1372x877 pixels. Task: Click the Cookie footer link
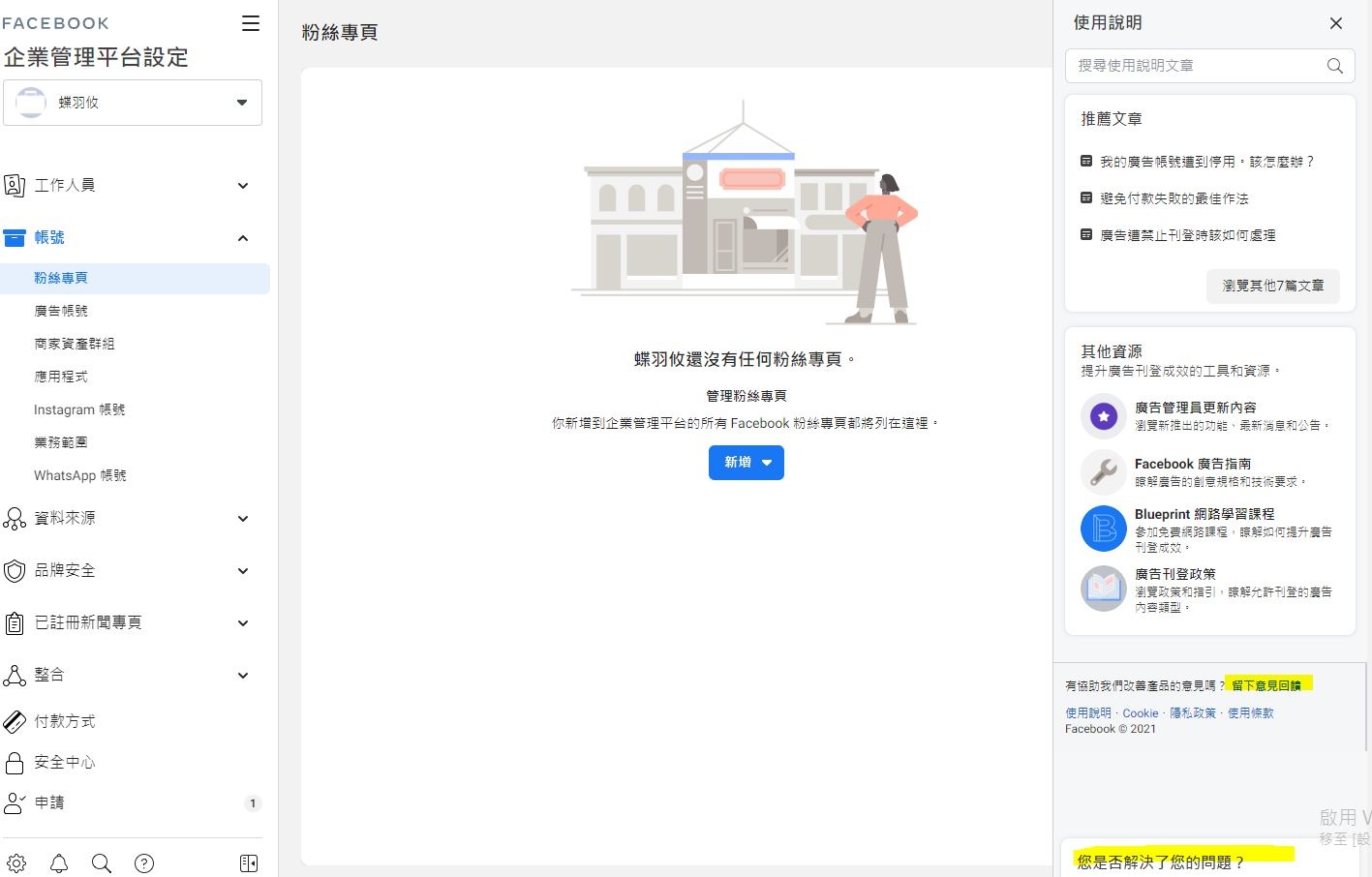[1141, 713]
